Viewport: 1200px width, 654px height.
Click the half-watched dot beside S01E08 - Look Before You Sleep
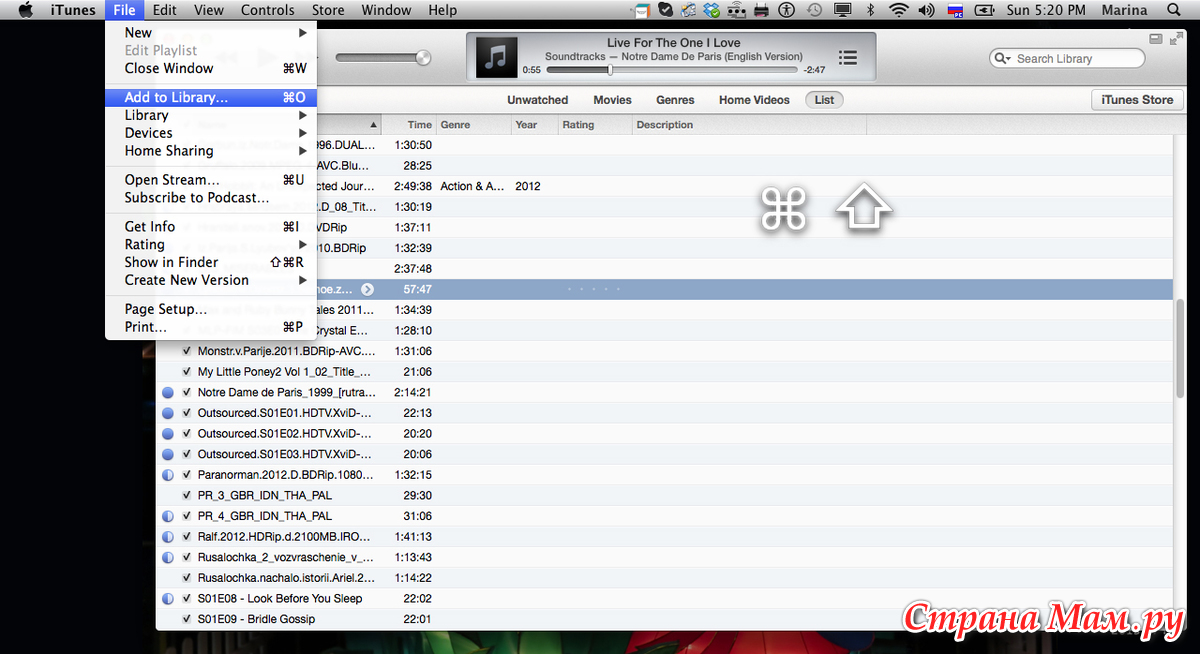pyautogui.click(x=168, y=598)
